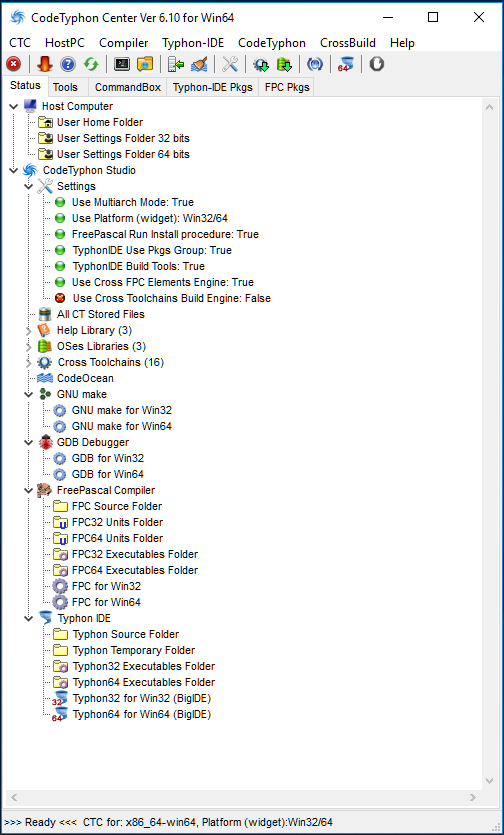Click the green dots icon for GNU make
This screenshot has height=835, width=504.
pos(45,394)
